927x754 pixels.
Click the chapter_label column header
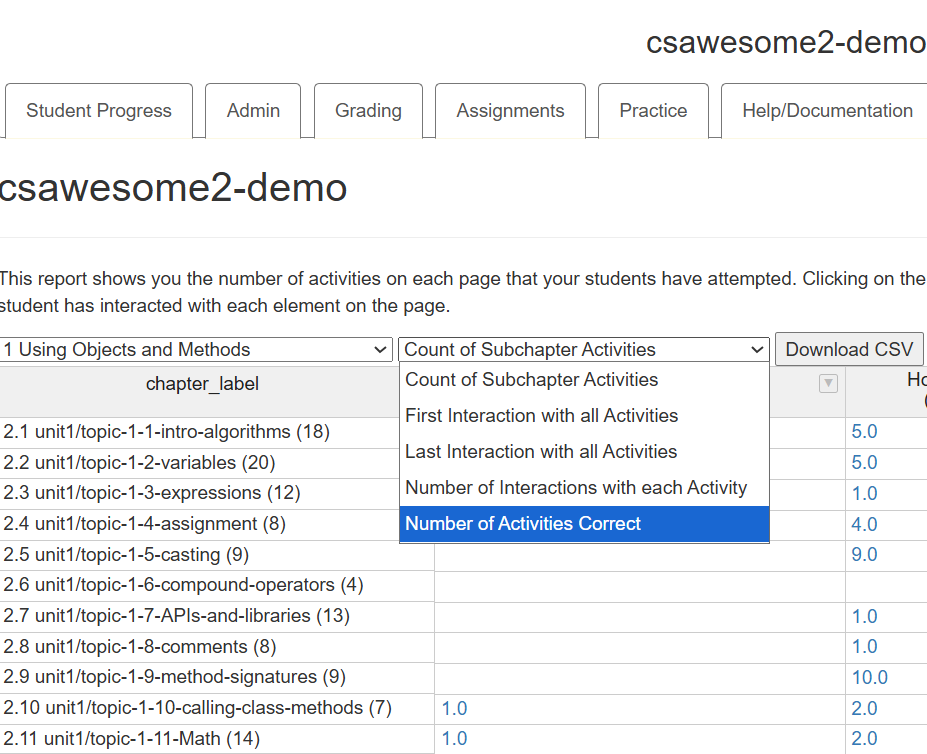pos(202,384)
